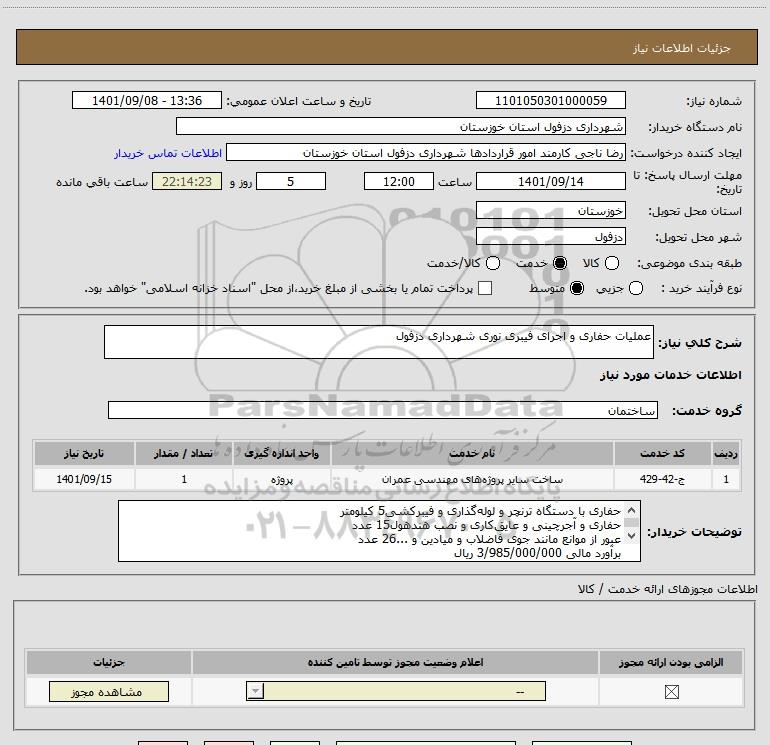
Task: Click the remaining time counter 22:14:23
Action: [187, 181]
